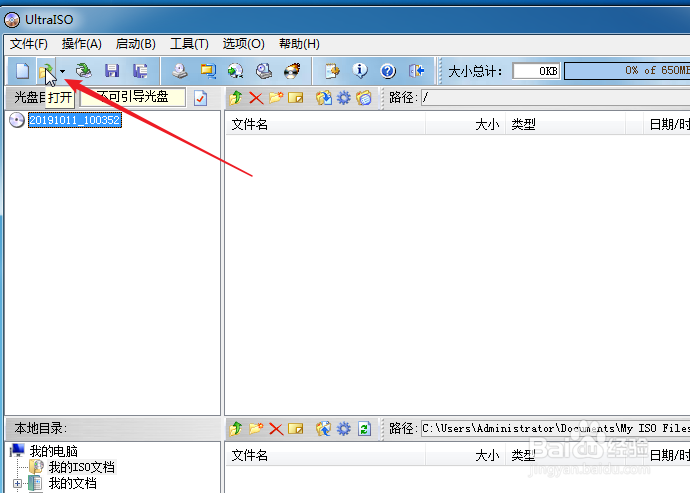690x493 pixels.
Task: Open the 选项(O) menu
Action: click(243, 44)
